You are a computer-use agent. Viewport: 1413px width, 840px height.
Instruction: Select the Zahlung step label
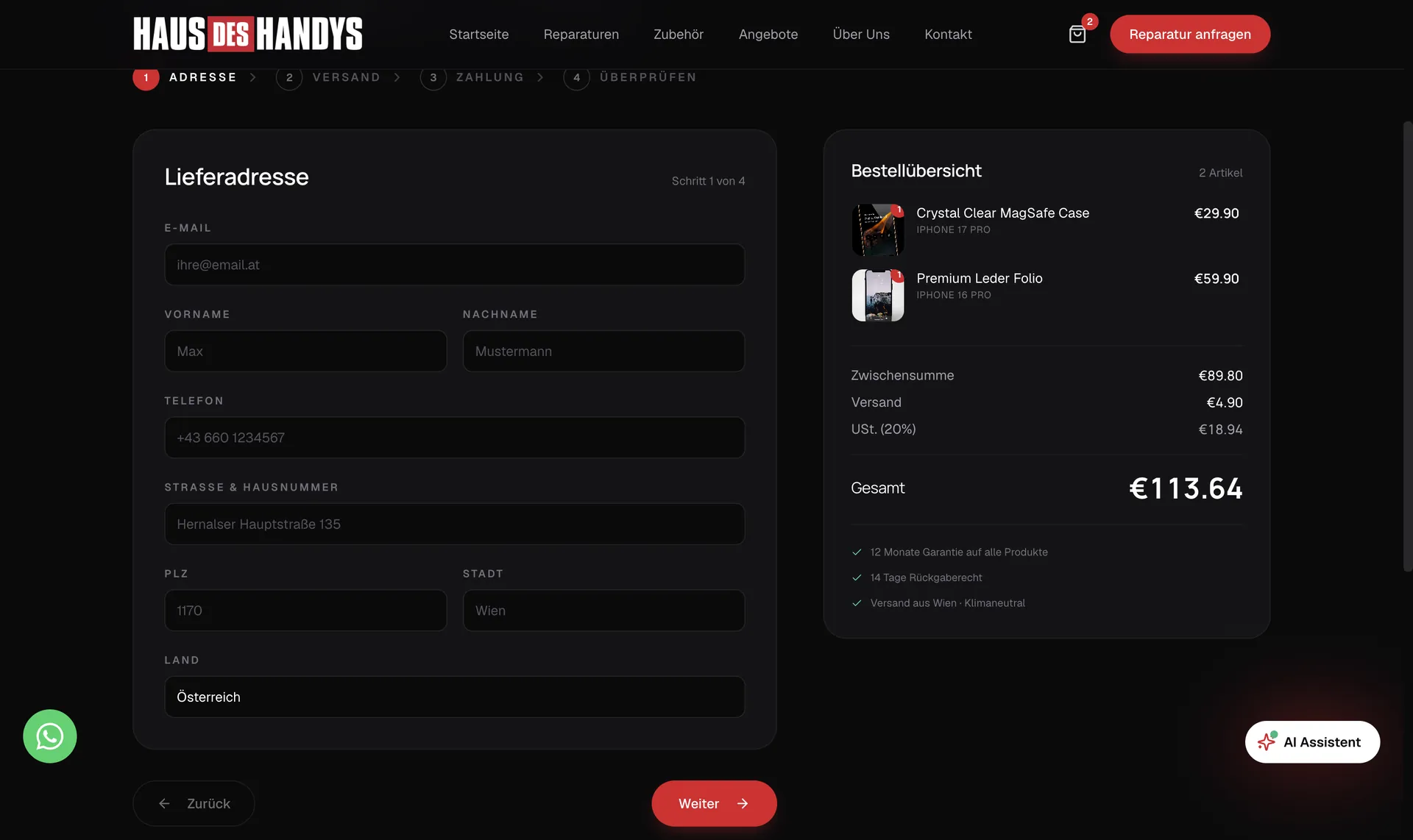click(490, 77)
